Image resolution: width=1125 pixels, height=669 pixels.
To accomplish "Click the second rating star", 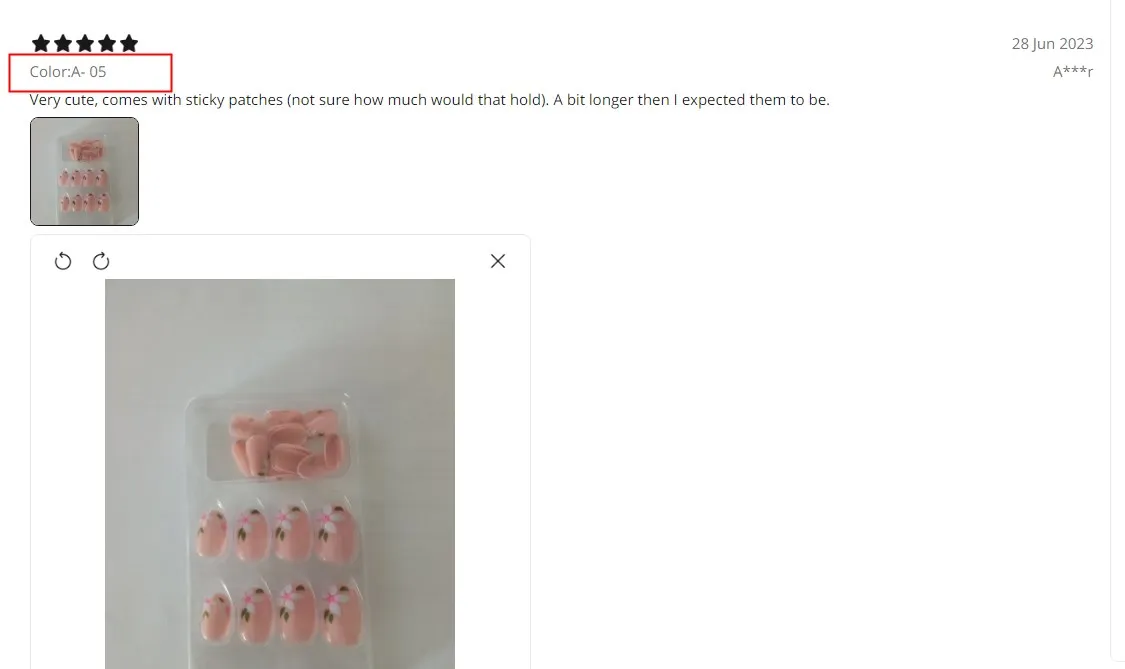I will coord(63,44).
